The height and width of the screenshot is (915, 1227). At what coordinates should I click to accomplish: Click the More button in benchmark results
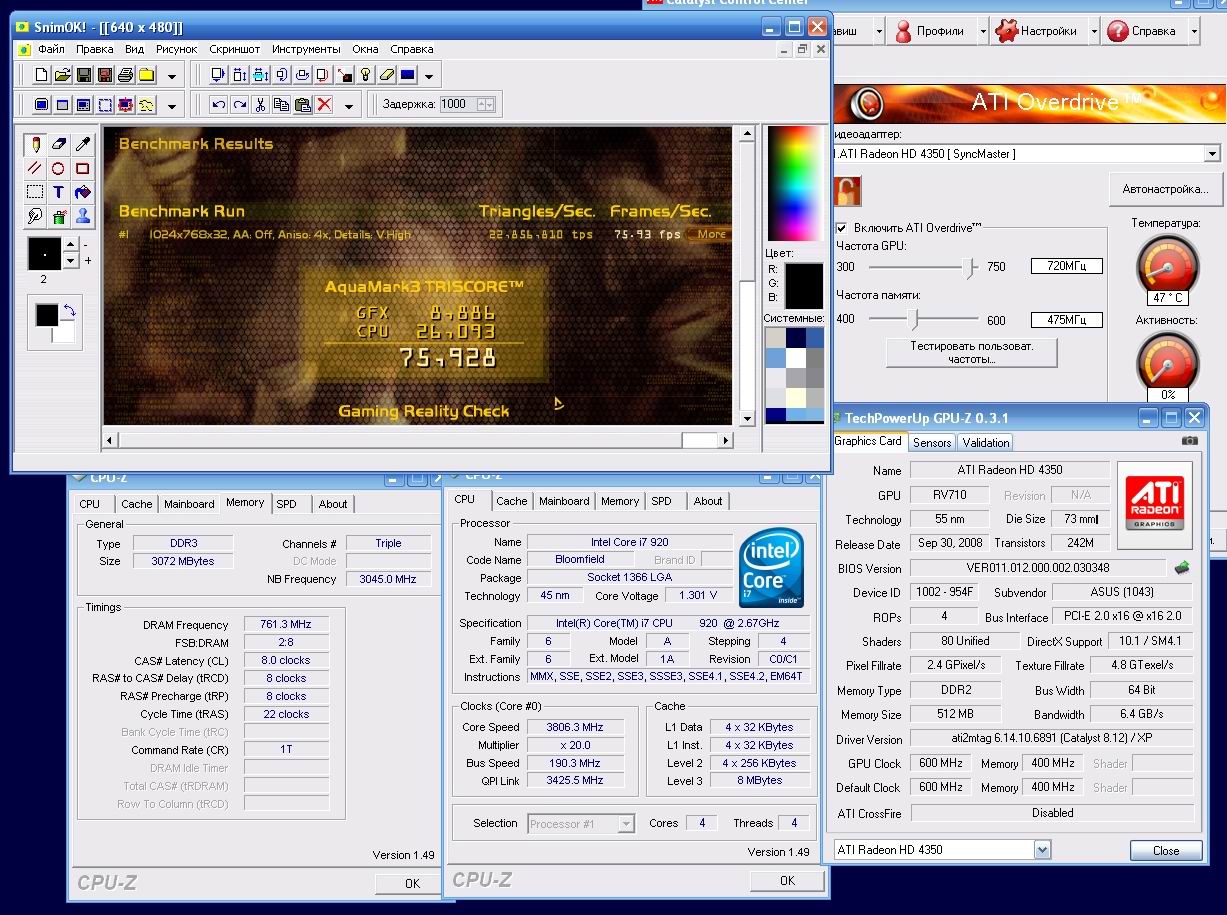point(711,234)
